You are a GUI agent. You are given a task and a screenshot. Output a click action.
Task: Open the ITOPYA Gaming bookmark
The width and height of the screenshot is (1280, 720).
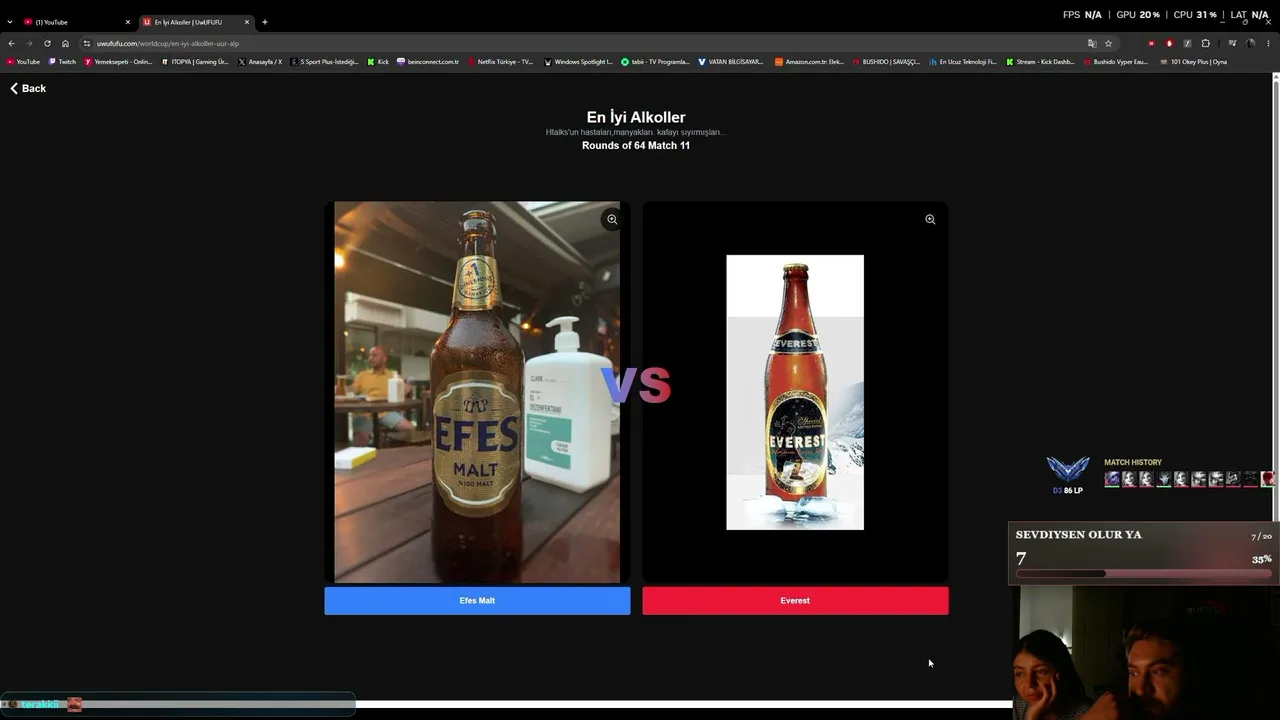(195, 62)
